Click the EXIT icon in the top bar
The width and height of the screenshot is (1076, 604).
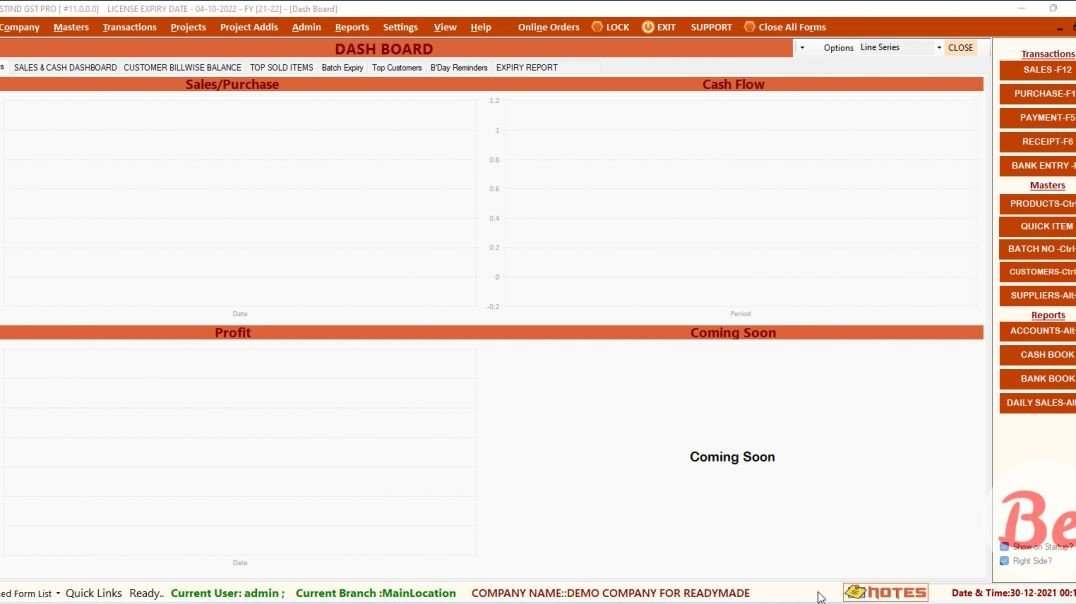(x=658, y=27)
